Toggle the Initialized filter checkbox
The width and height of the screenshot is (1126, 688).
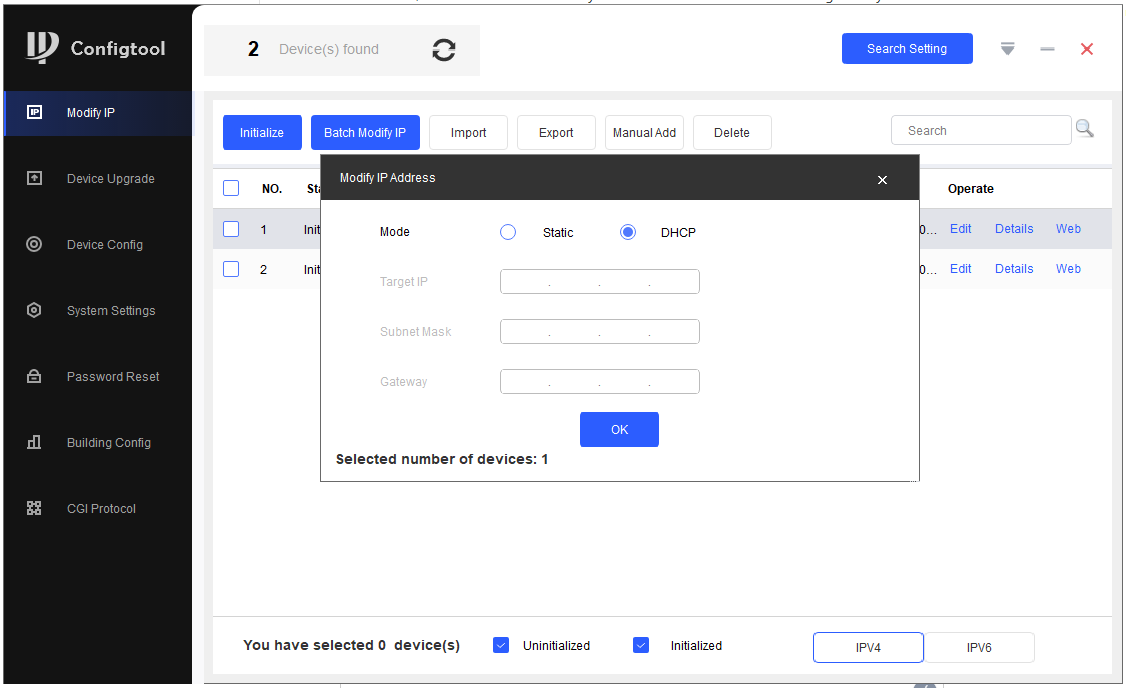(x=641, y=645)
